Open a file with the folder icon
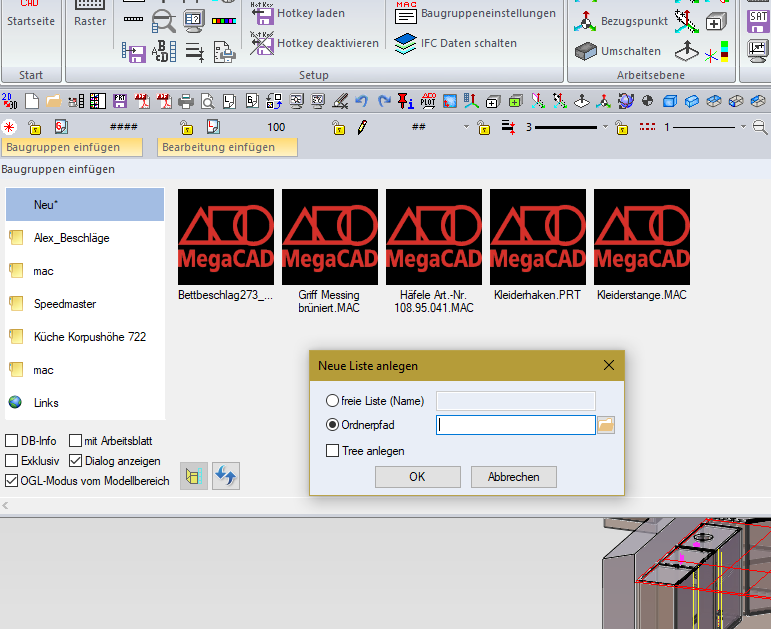The image size is (771, 629). pos(54,101)
